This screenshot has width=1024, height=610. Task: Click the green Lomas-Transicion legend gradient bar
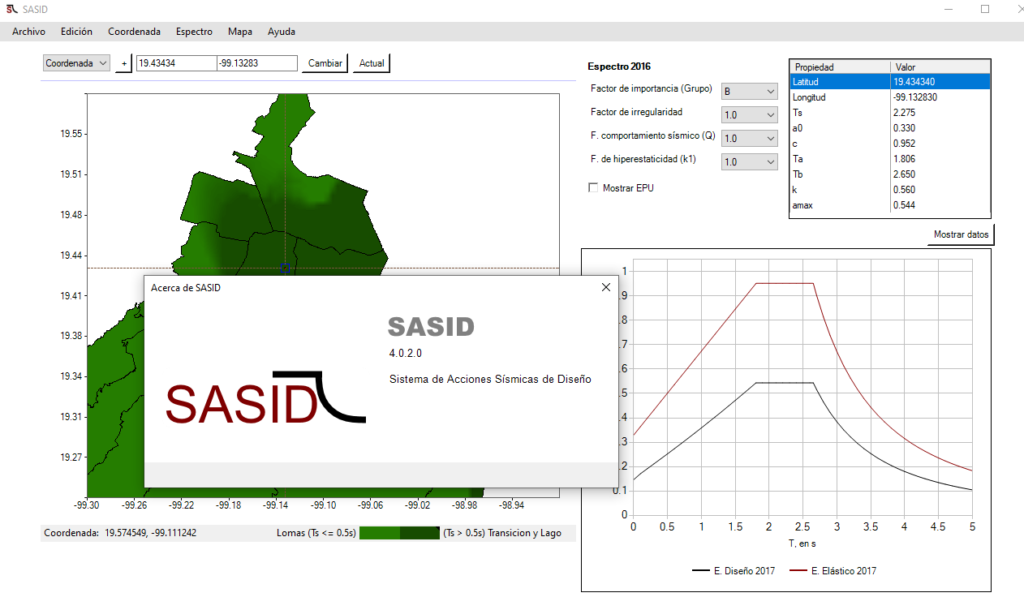click(x=400, y=533)
